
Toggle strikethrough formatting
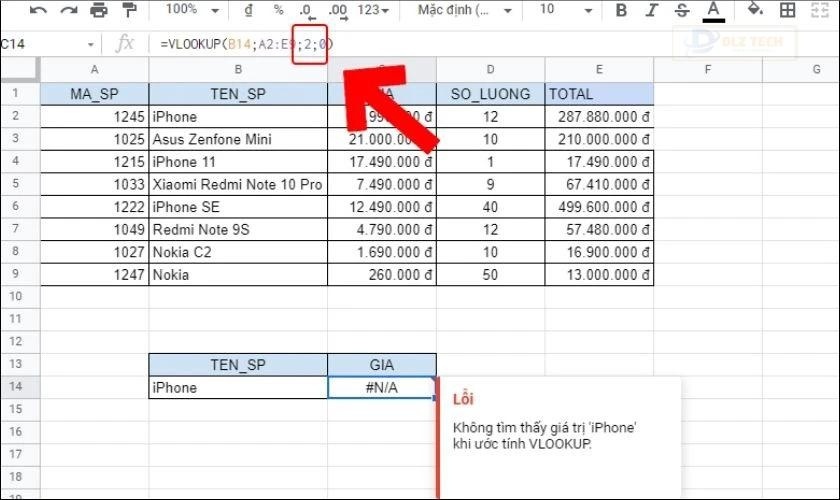click(681, 10)
